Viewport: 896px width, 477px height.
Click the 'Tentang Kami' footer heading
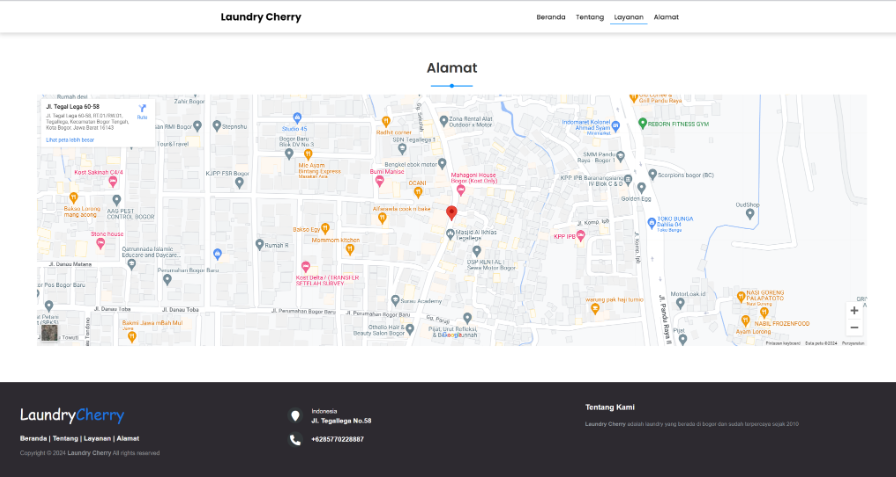(x=610, y=407)
